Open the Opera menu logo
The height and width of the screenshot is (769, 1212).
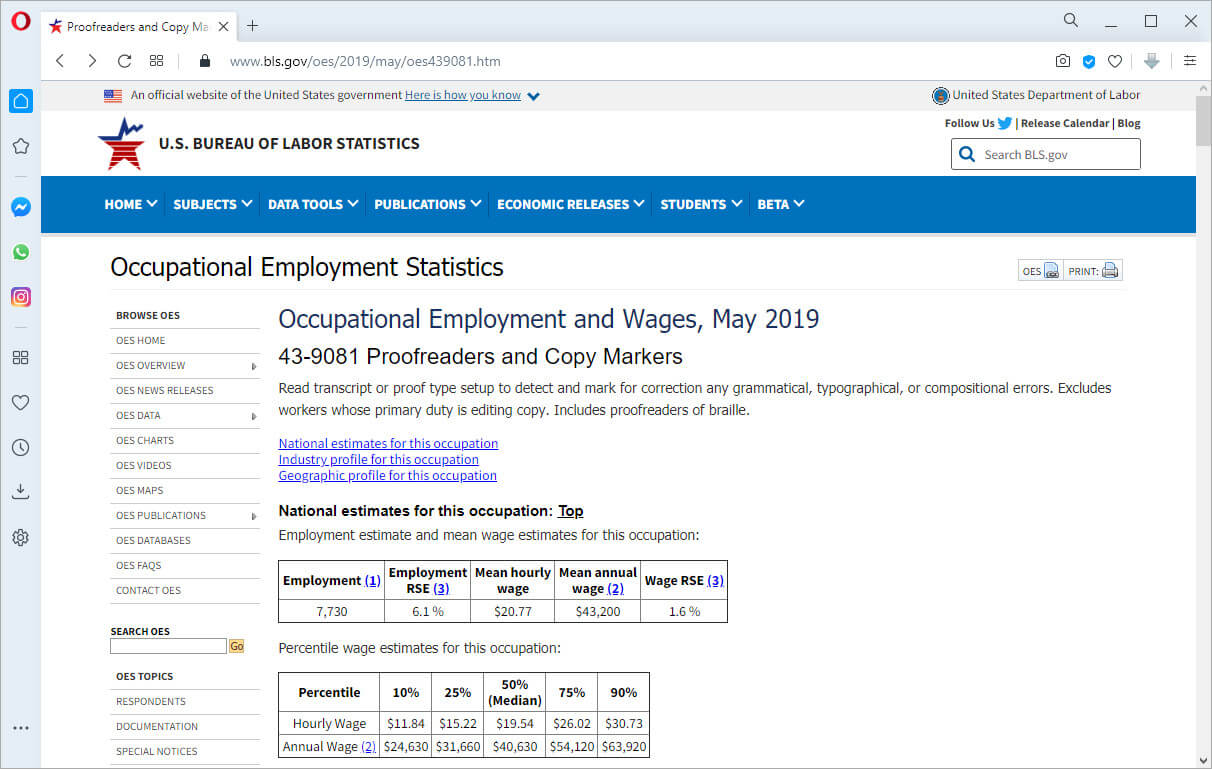(x=20, y=21)
